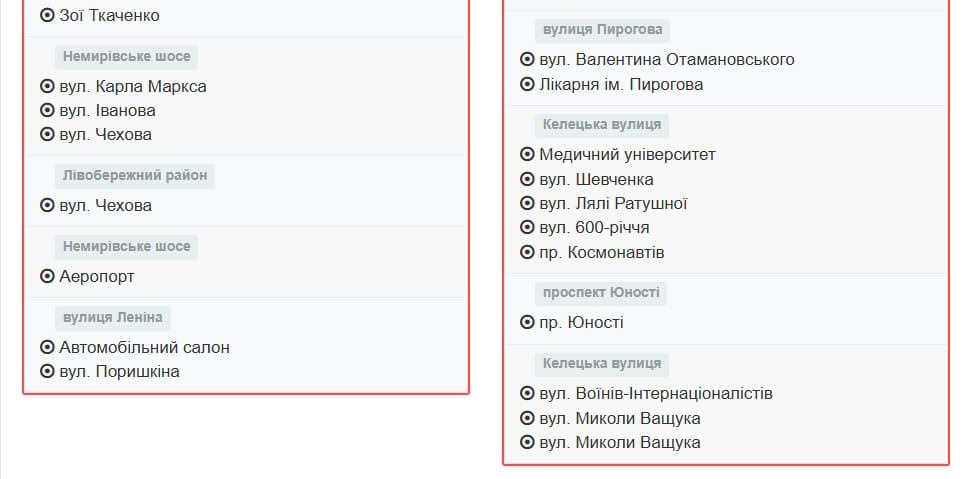The height and width of the screenshot is (479, 970).
Task: Click the stop marker icon beside Аеропорт
Action: tap(47, 276)
